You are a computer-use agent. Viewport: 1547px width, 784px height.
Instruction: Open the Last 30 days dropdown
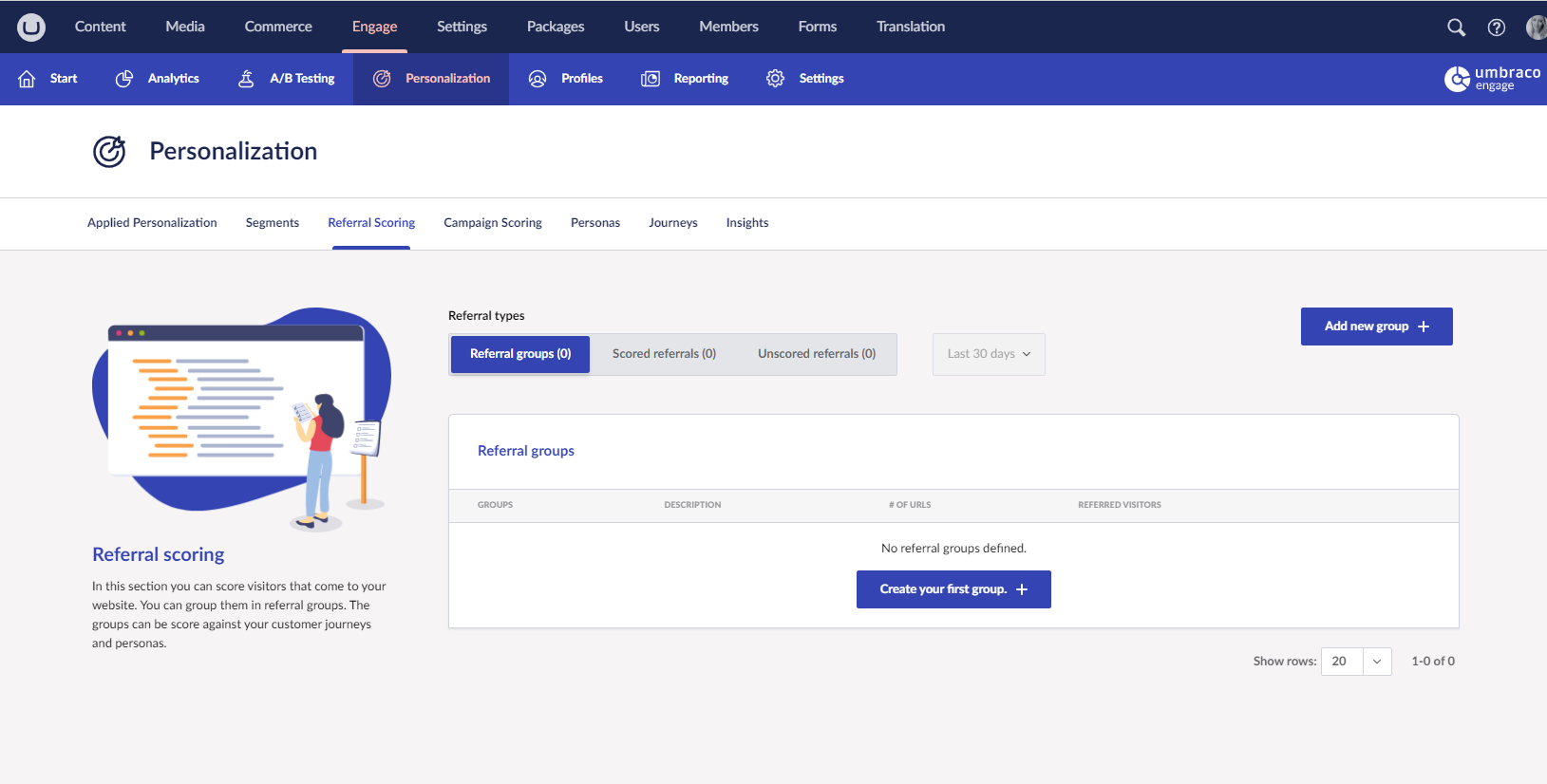tap(989, 354)
